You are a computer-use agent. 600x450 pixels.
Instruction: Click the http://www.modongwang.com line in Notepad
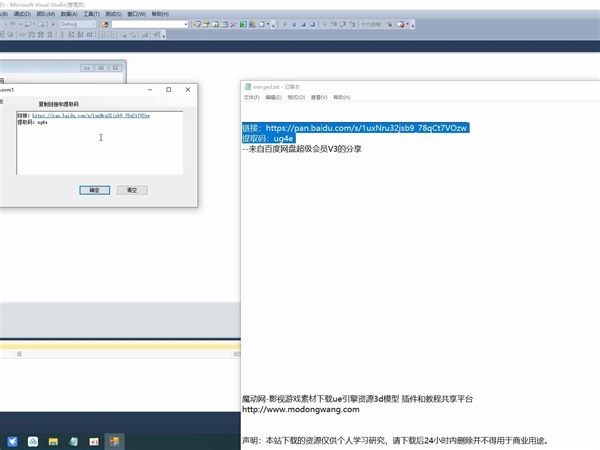[301, 409]
